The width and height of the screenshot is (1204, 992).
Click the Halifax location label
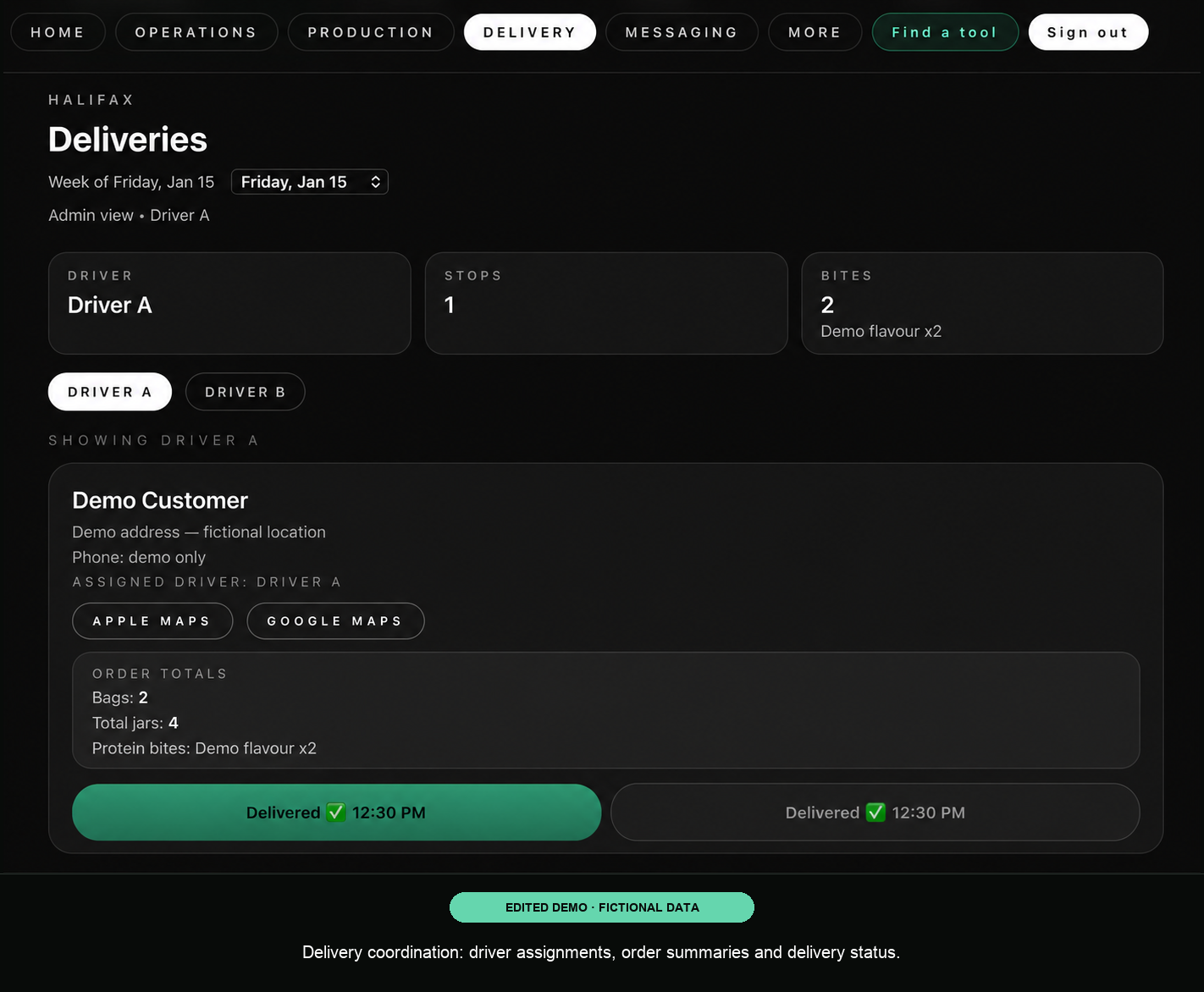tap(91, 100)
